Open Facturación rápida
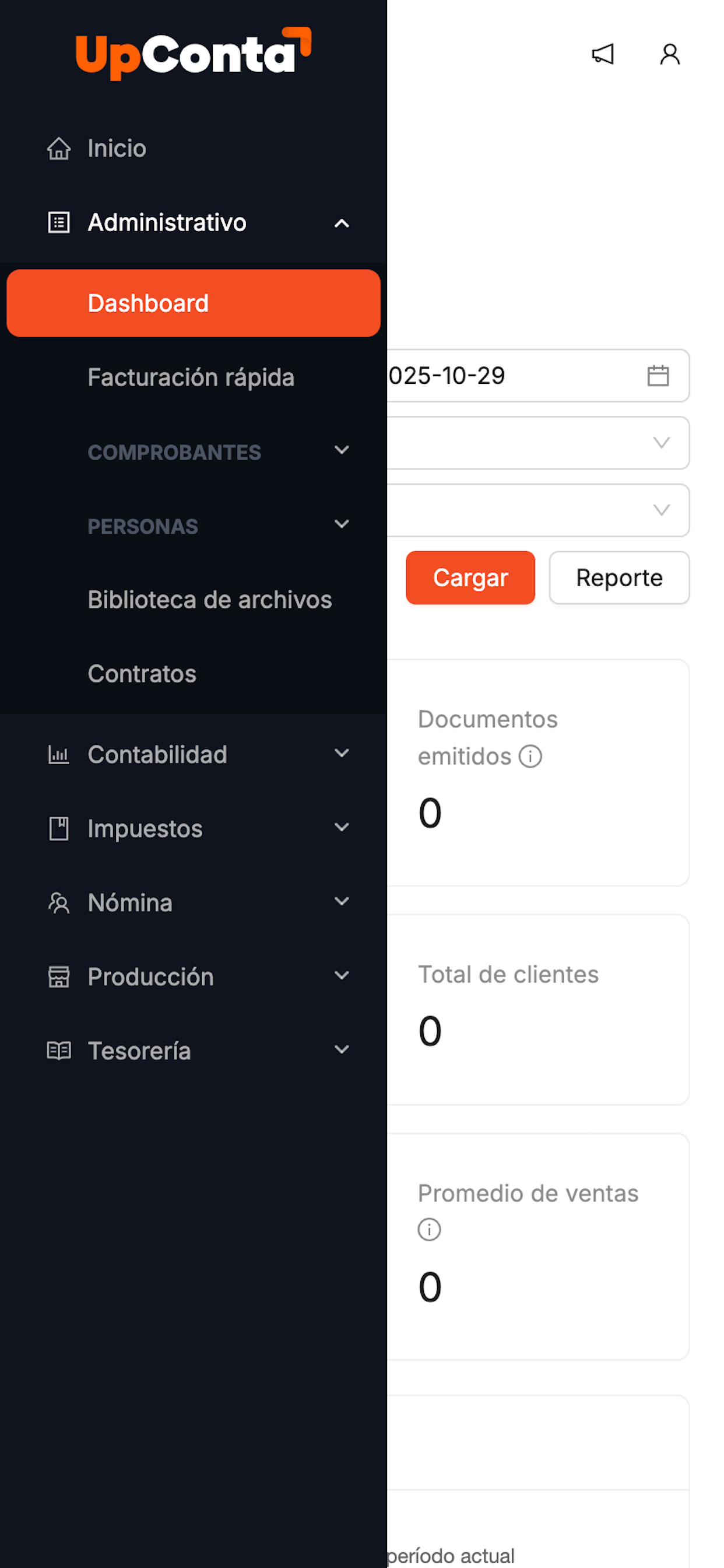Screen dimensions: 724x1568 pyautogui.click(x=191, y=377)
